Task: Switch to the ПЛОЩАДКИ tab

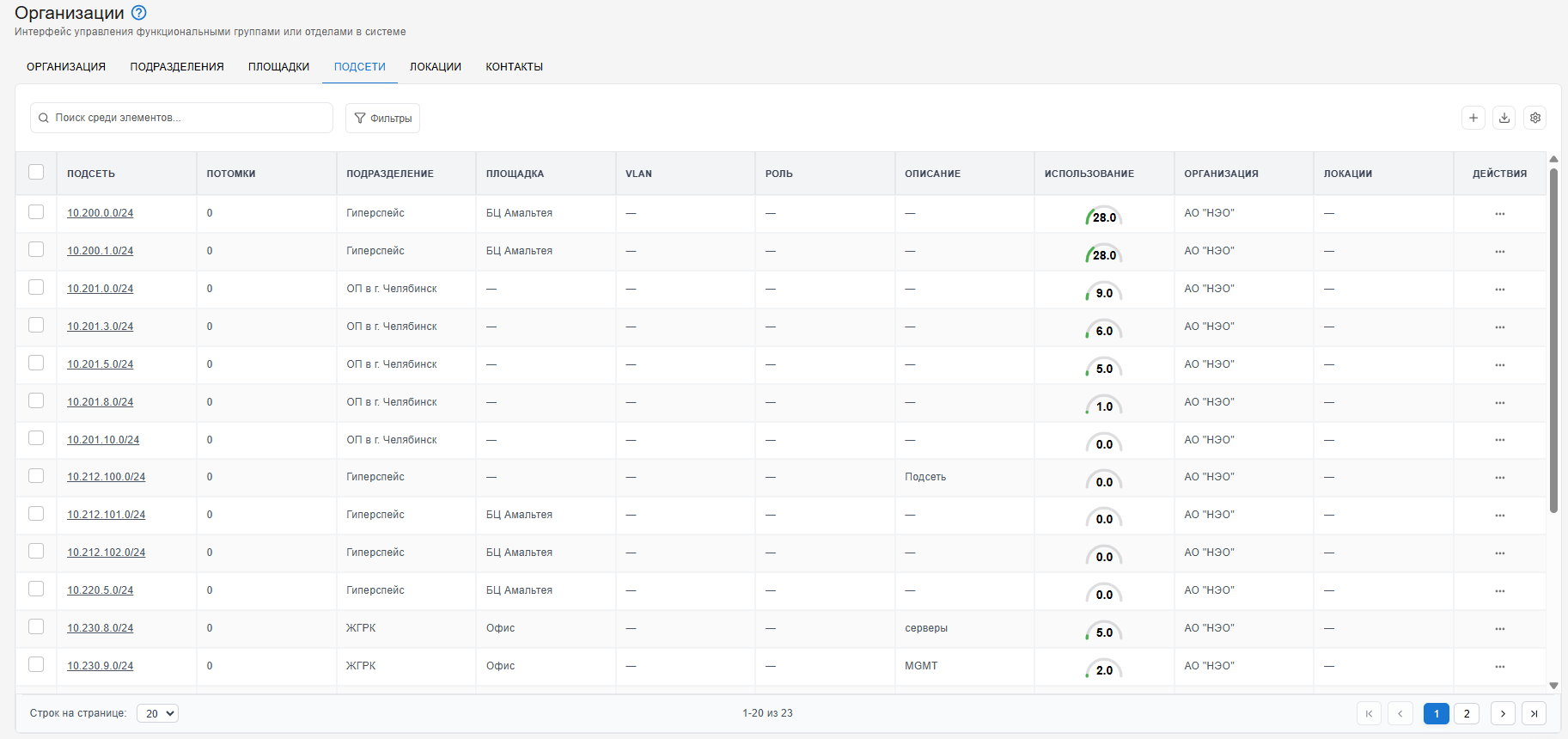Action: (x=279, y=67)
